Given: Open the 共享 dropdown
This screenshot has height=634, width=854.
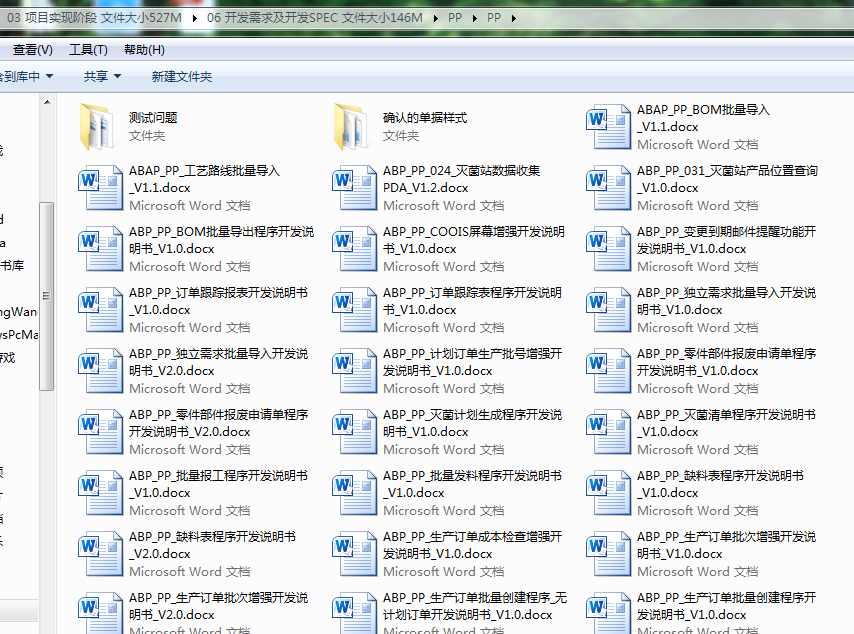Looking at the screenshot, I should tap(102, 76).
